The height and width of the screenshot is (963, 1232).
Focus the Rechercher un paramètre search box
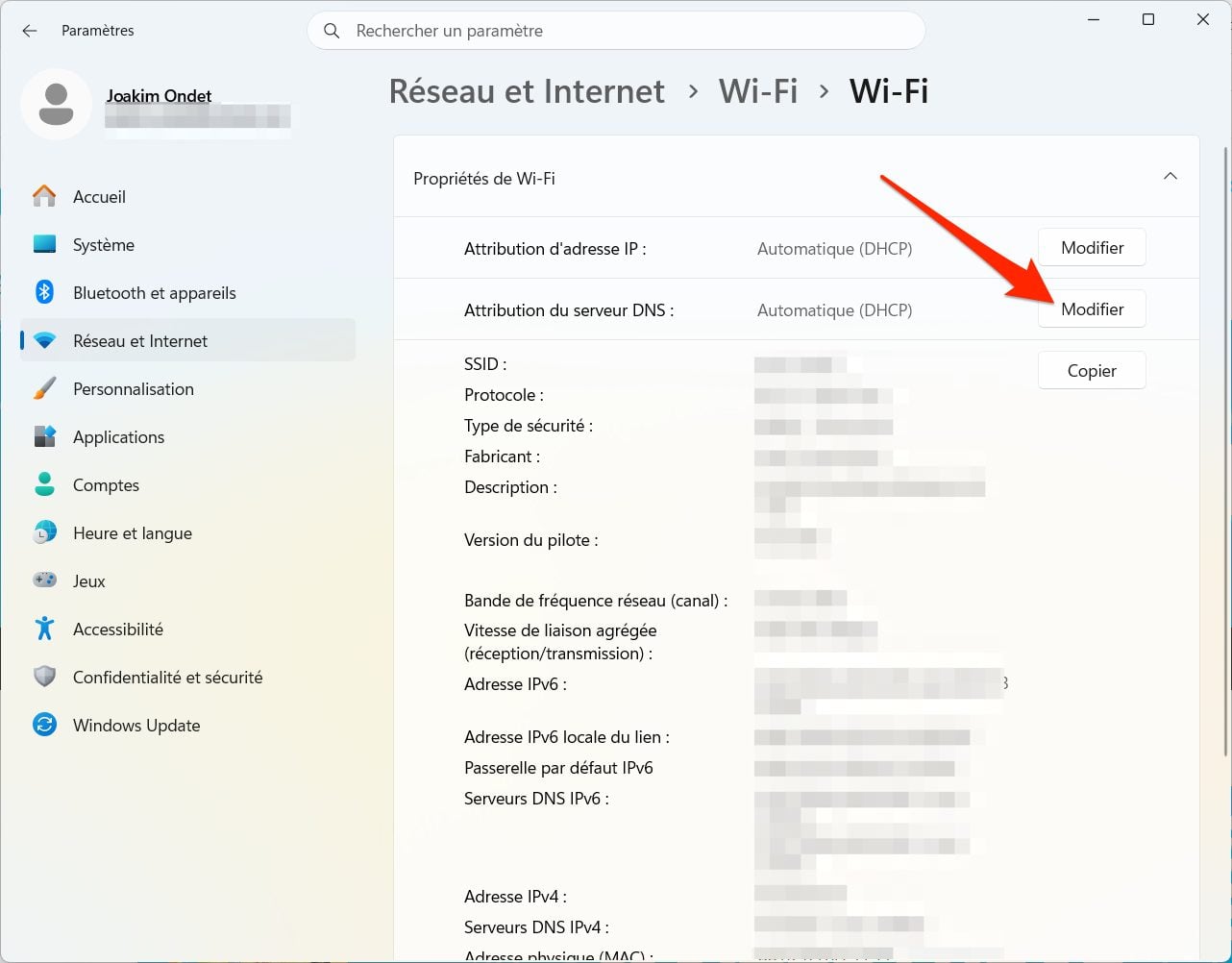(616, 31)
